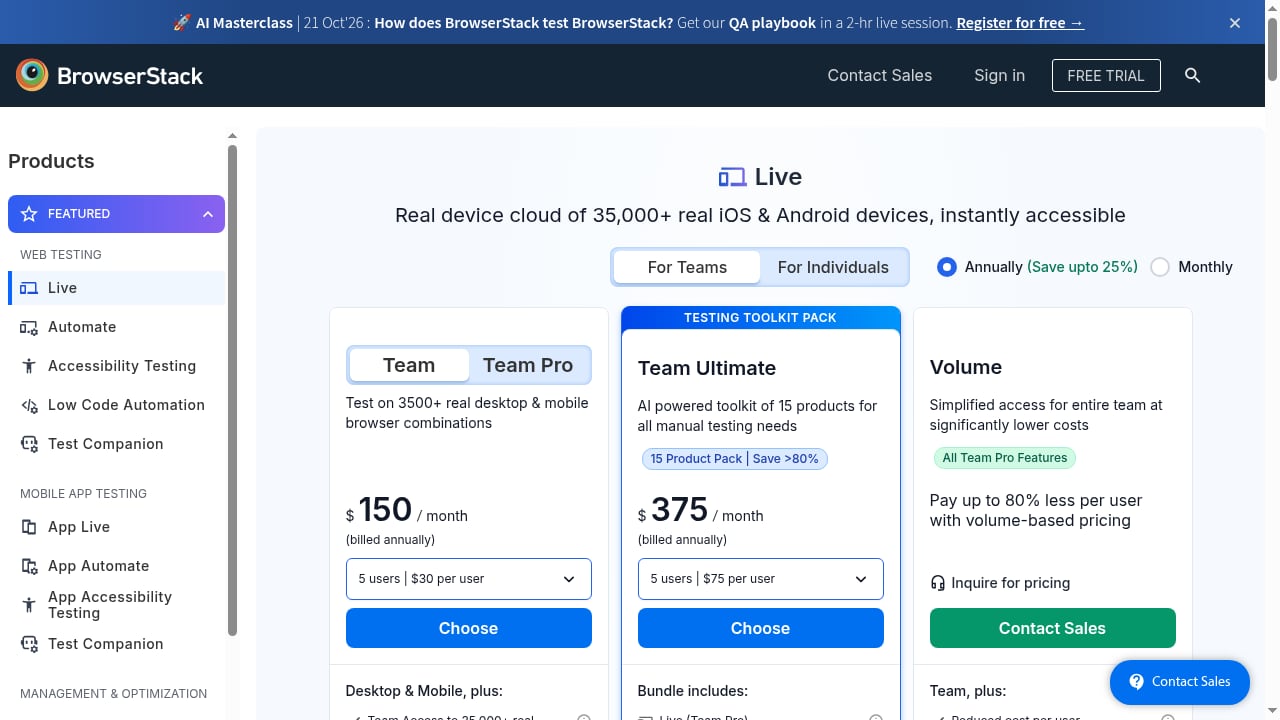This screenshot has width=1280, height=720.
Task: Click the App Automate icon
Action: click(29, 566)
